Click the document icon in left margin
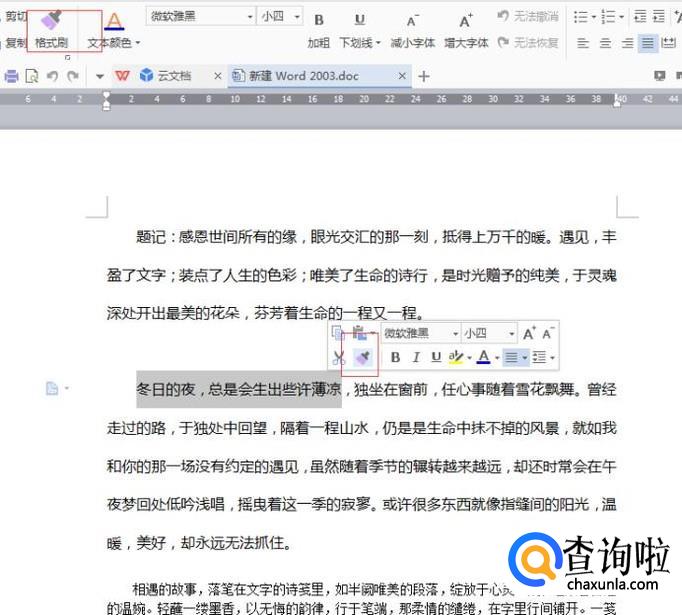This screenshot has width=682, height=615. pyautogui.click(x=52, y=388)
